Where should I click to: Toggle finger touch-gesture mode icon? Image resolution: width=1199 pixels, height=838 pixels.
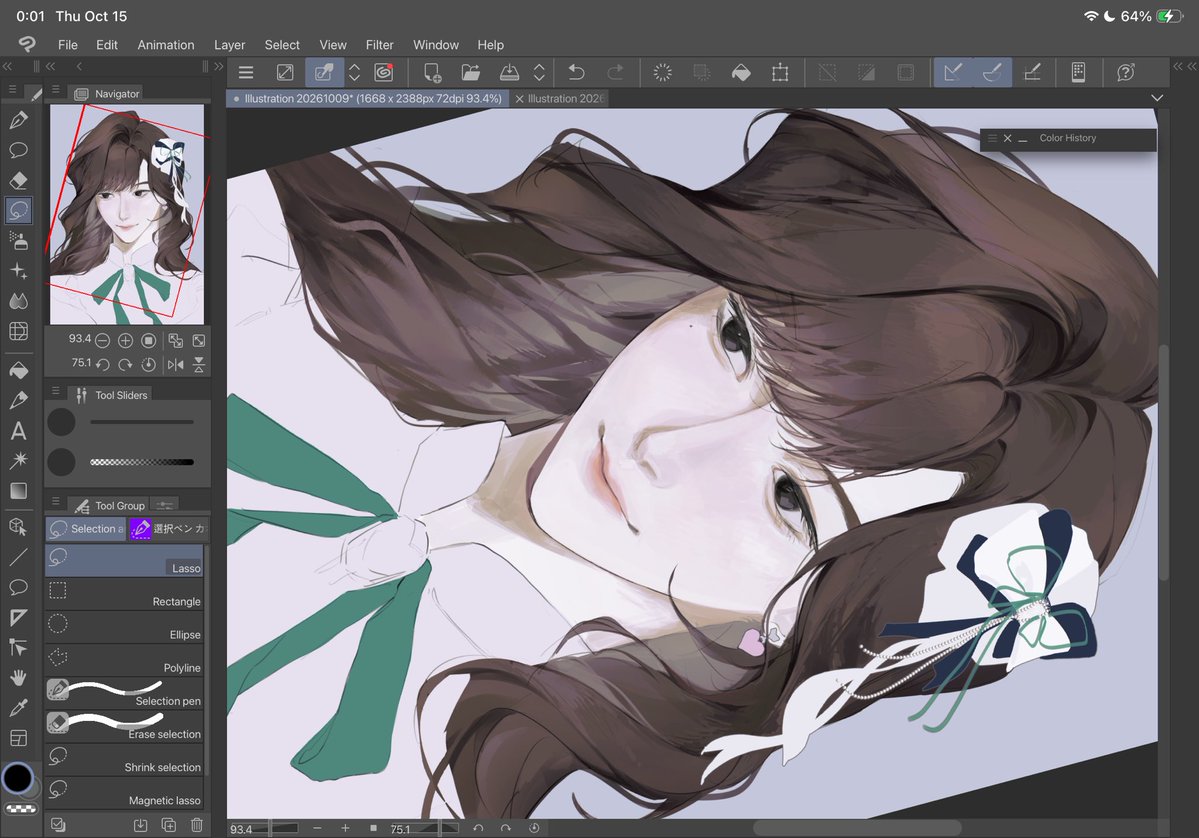(x=324, y=73)
